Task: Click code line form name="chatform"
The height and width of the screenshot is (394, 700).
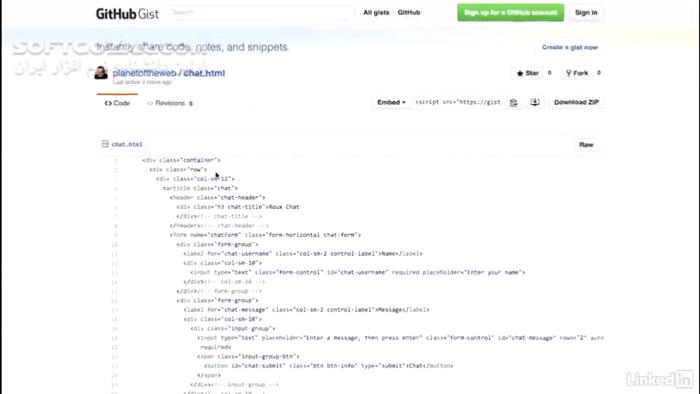Action: [x=265, y=235]
